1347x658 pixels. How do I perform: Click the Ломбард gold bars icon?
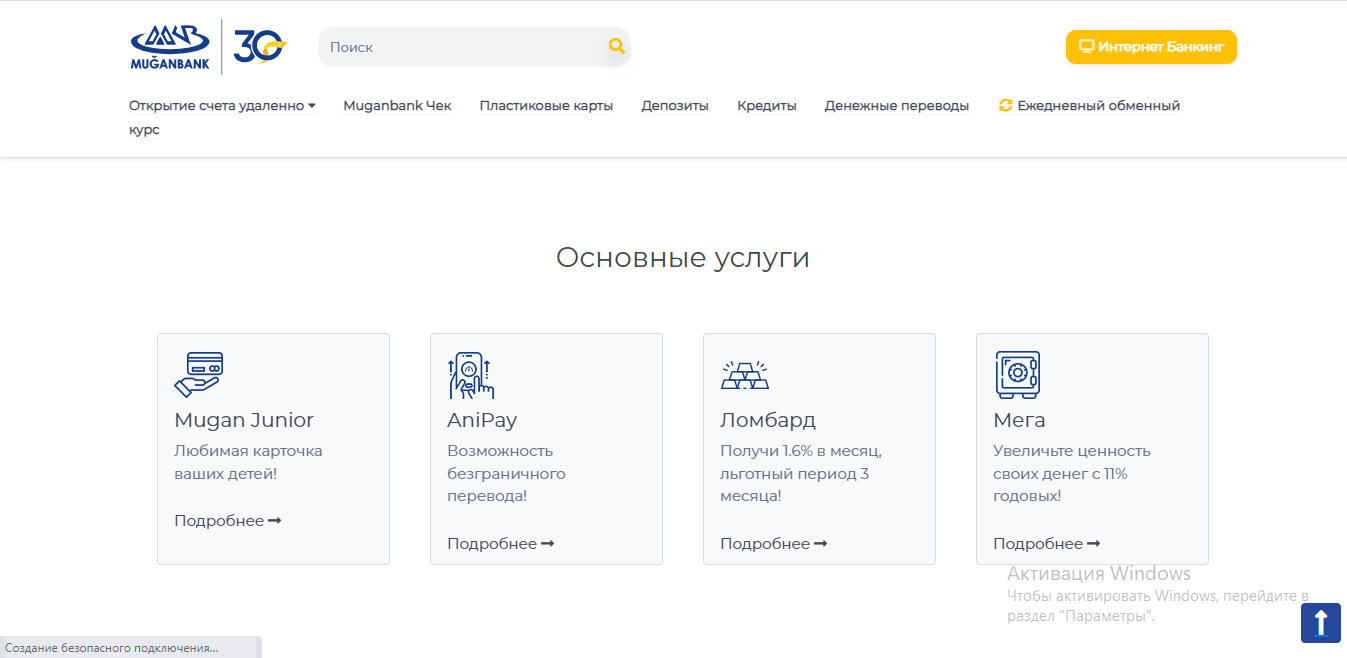click(x=744, y=375)
